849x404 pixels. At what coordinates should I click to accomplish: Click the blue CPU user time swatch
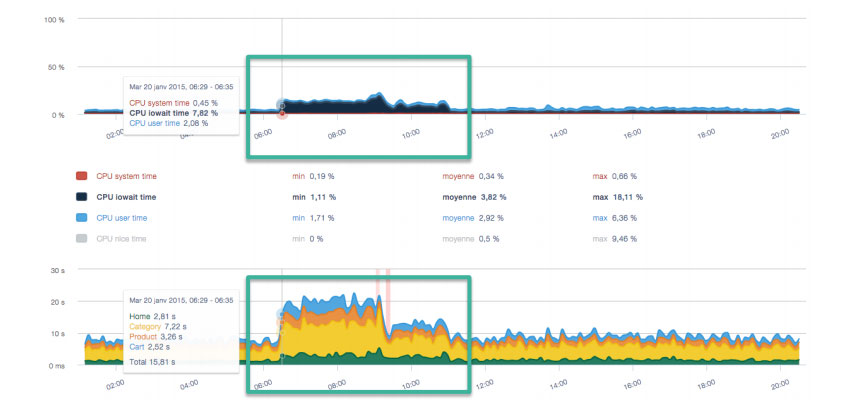click(82, 218)
